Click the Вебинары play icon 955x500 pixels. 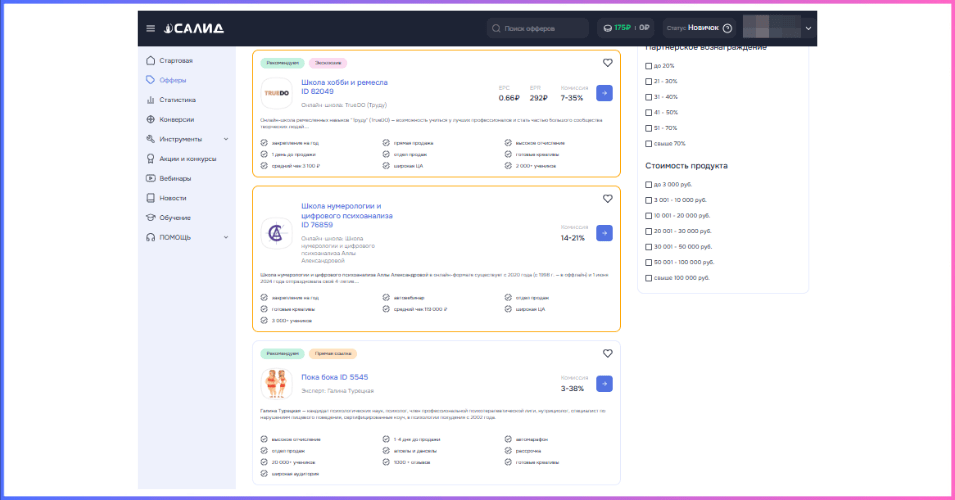coord(150,178)
